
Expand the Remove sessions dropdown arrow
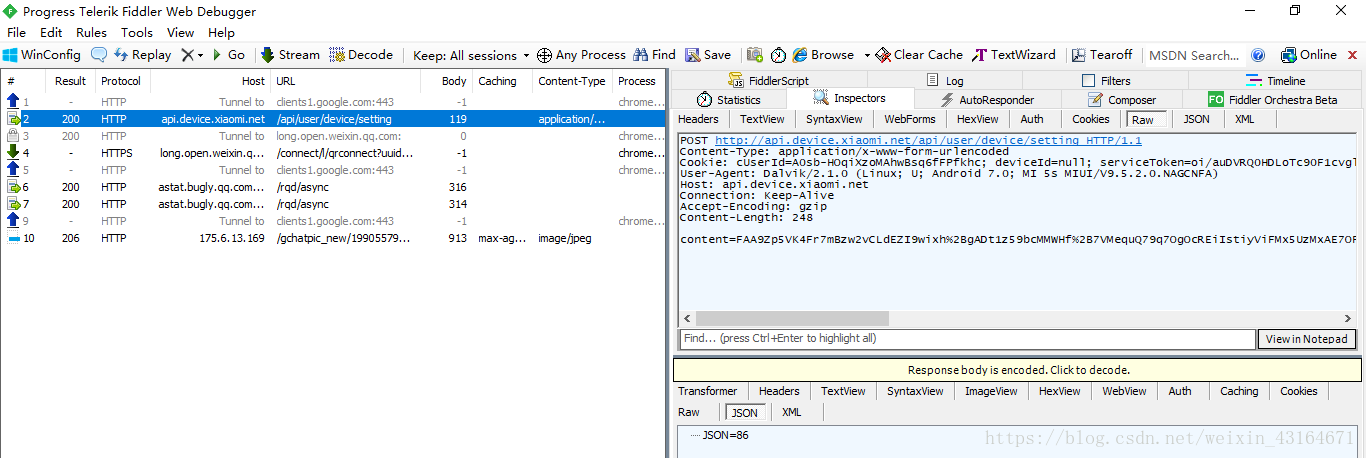pyautogui.click(x=200, y=55)
